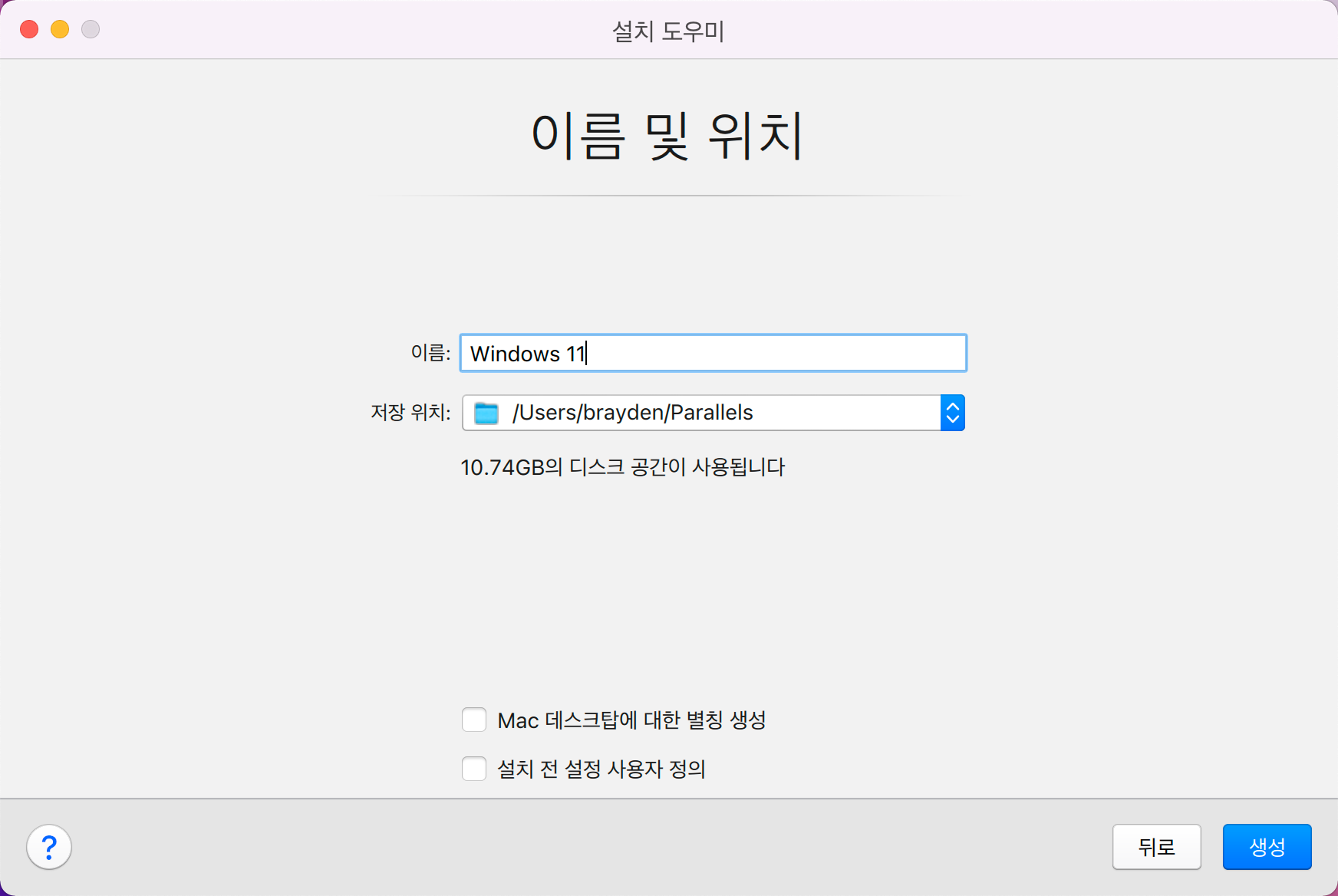
Task: Go back with the 뒤로 button
Action: [x=1156, y=847]
